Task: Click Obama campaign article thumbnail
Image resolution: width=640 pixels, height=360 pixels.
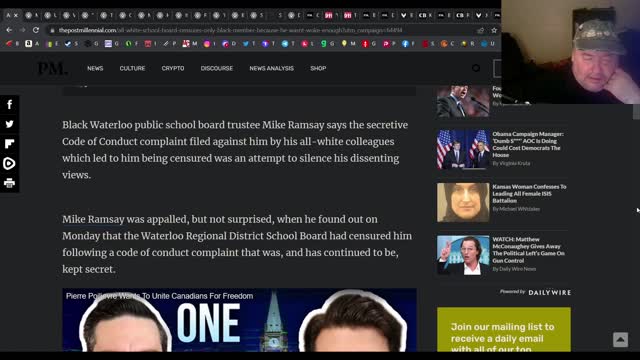Action: (463, 149)
